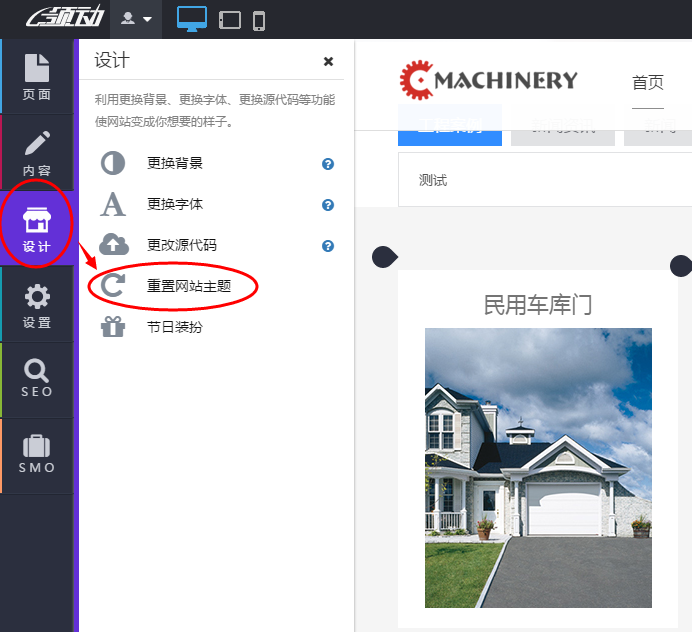Click help icon beside 更改源代码

coord(328,246)
